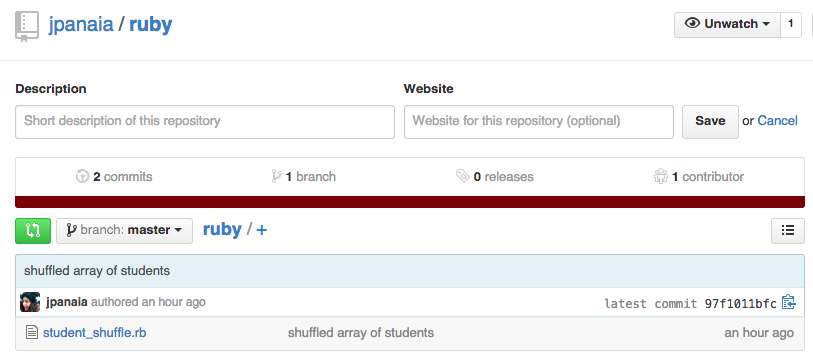813x363 pixels.
Task: Click the repository book icon
Action: click(x=27, y=26)
